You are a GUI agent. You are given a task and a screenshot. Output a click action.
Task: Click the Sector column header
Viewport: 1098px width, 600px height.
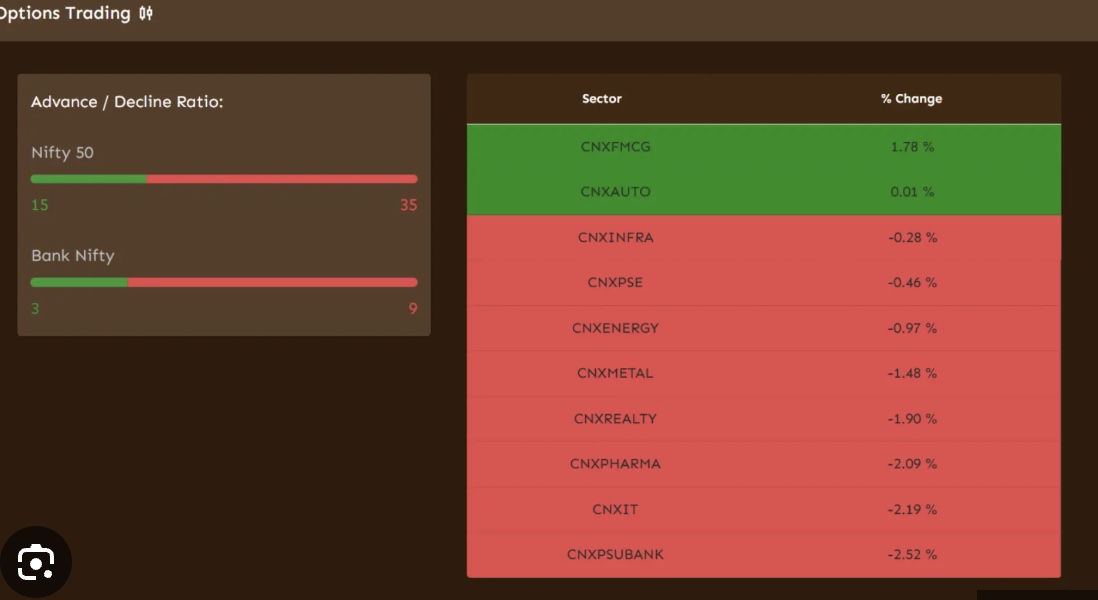click(601, 99)
